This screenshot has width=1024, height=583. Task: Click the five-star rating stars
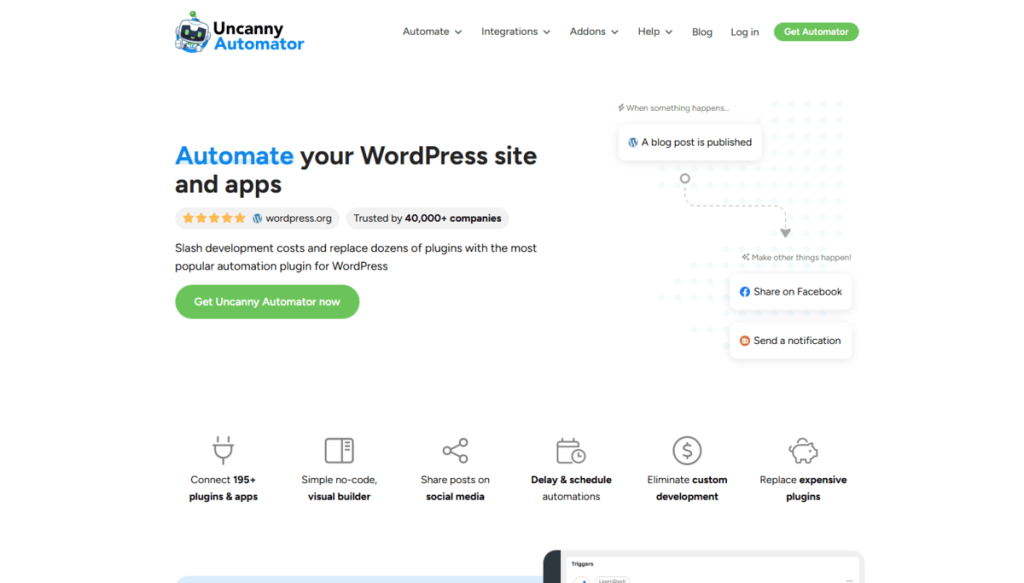214,218
